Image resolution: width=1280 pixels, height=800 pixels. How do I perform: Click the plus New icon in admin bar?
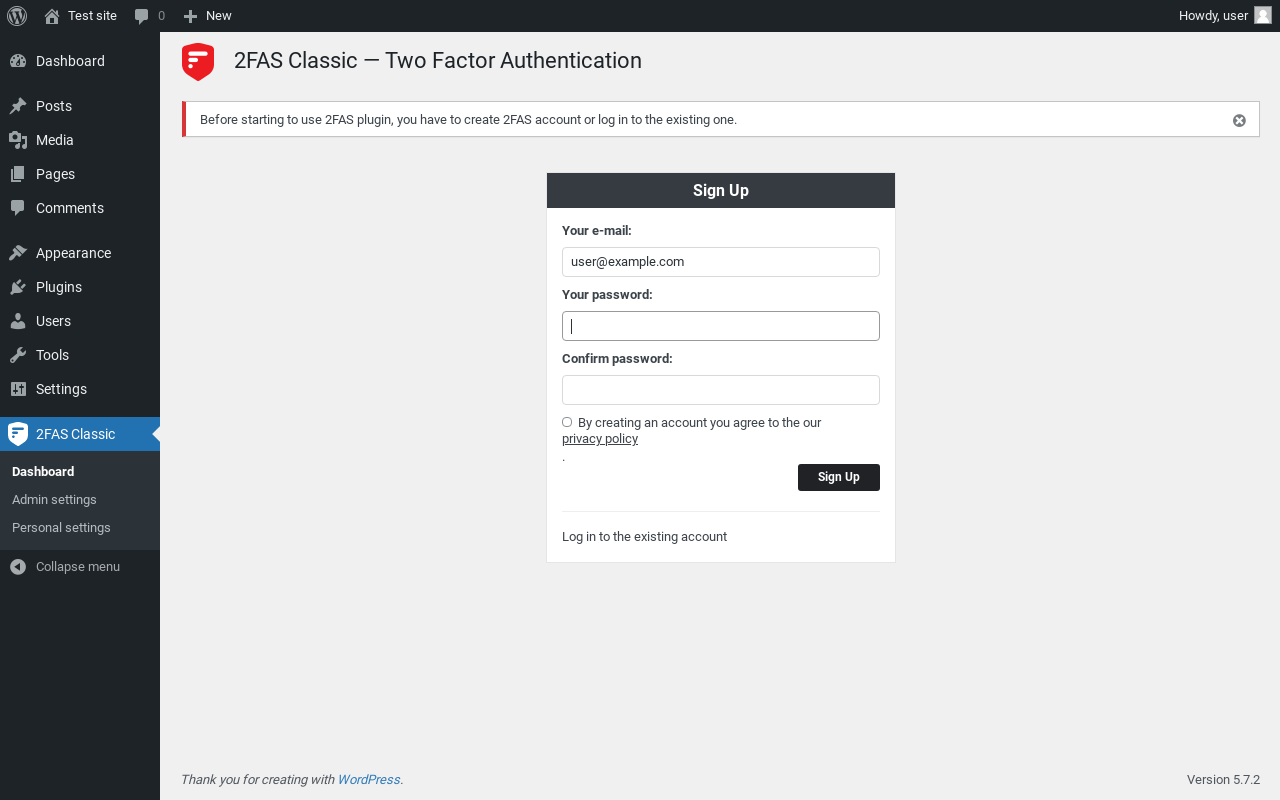tap(190, 16)
